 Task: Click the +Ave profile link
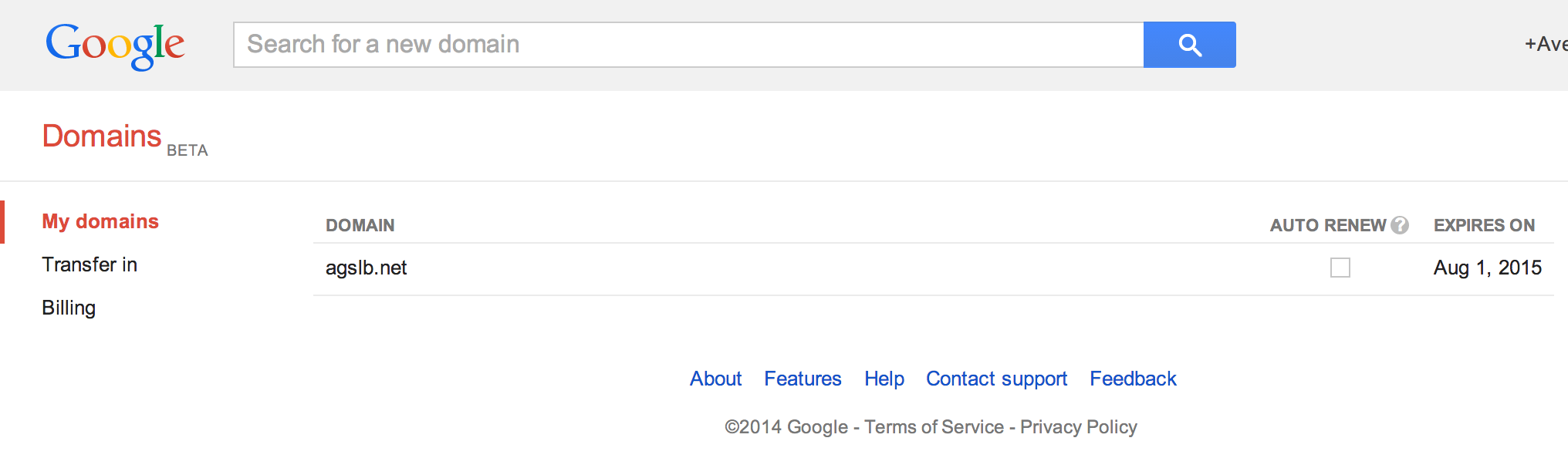pos(1545,45)
